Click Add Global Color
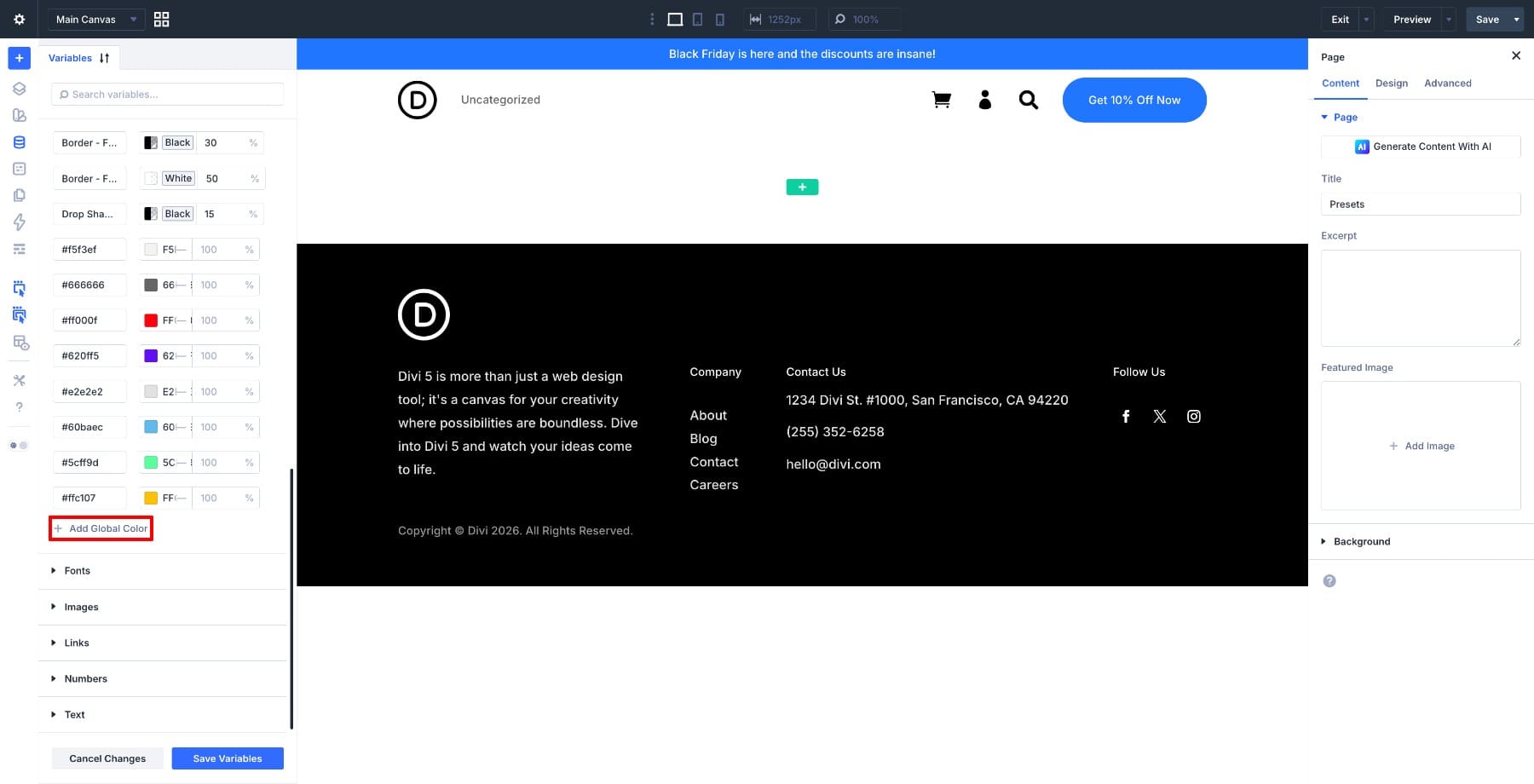Image resolution: width=1534 pixels, height=784 pixels. tap(101, 528)
